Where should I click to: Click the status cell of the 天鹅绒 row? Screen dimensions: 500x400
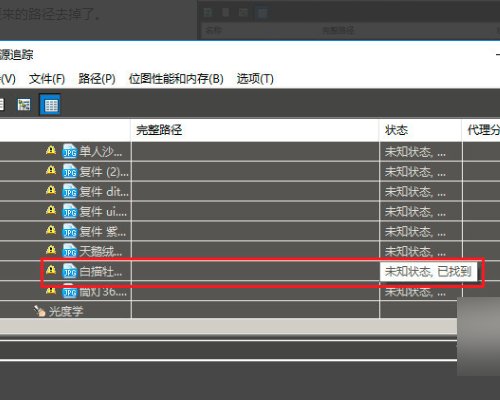(421, 251)
